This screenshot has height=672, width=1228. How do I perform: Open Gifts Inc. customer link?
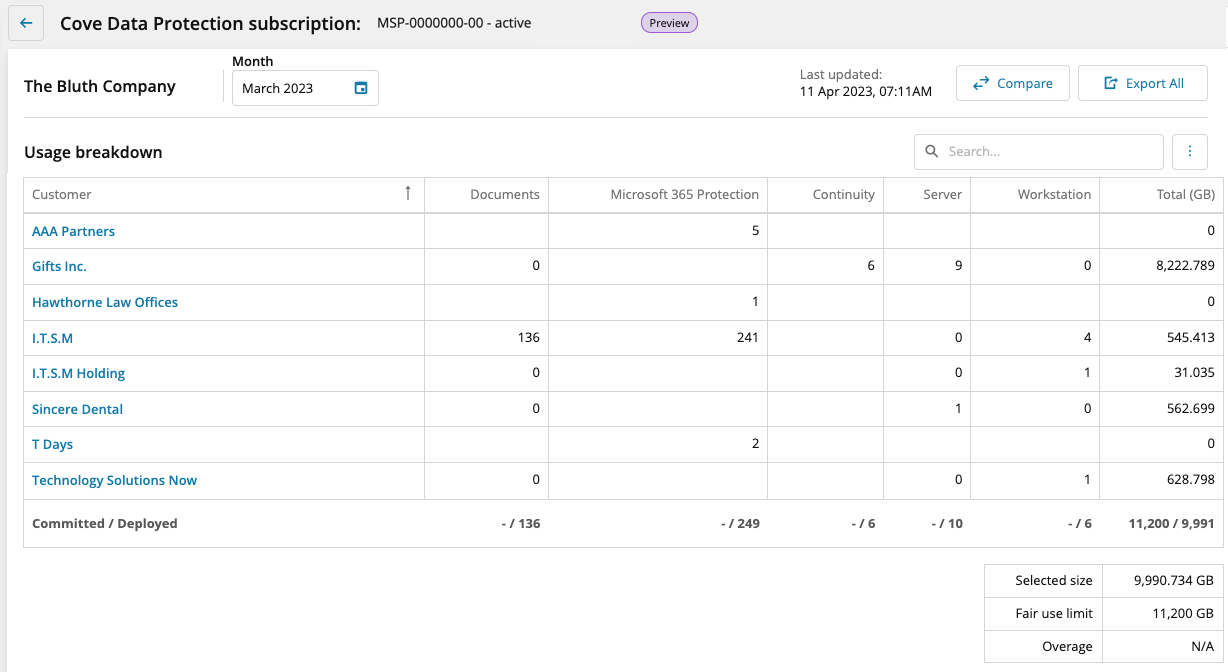59,267
